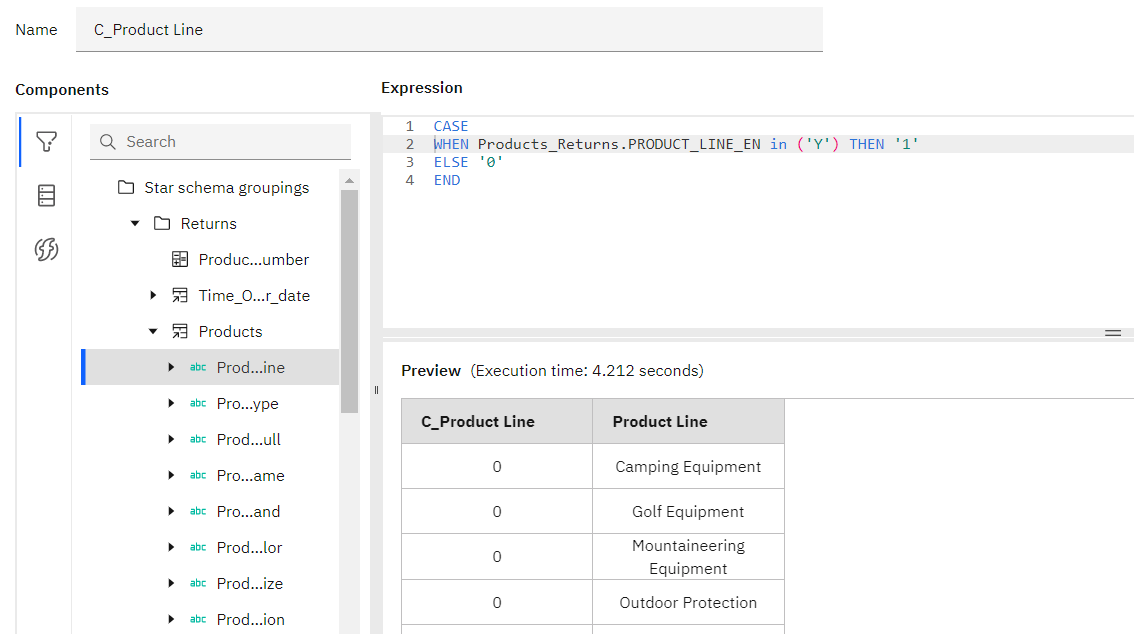
Task: Expand the Pro...ype item
Action: pos(171,403)
